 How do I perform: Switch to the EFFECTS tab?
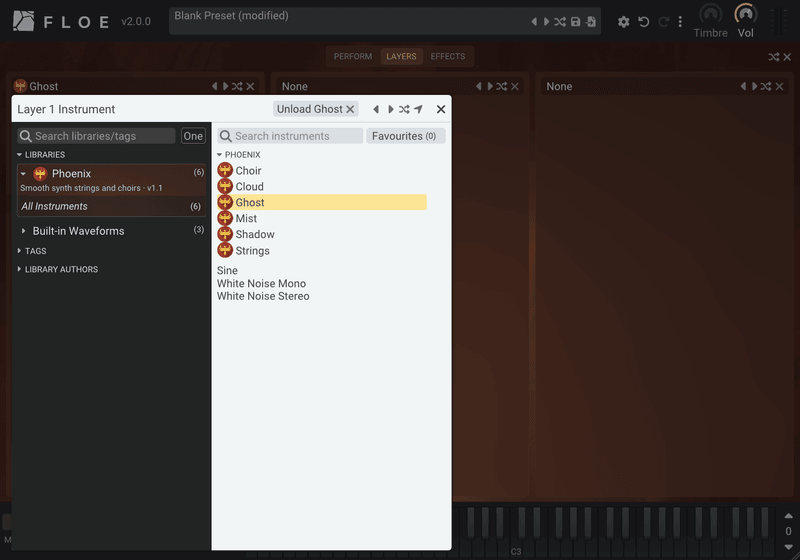coord(448,57)
